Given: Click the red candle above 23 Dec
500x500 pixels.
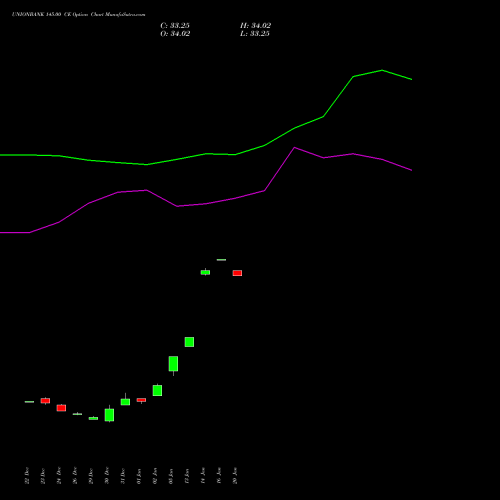Looking at the screenshot, I should click(x=45, y=401).
